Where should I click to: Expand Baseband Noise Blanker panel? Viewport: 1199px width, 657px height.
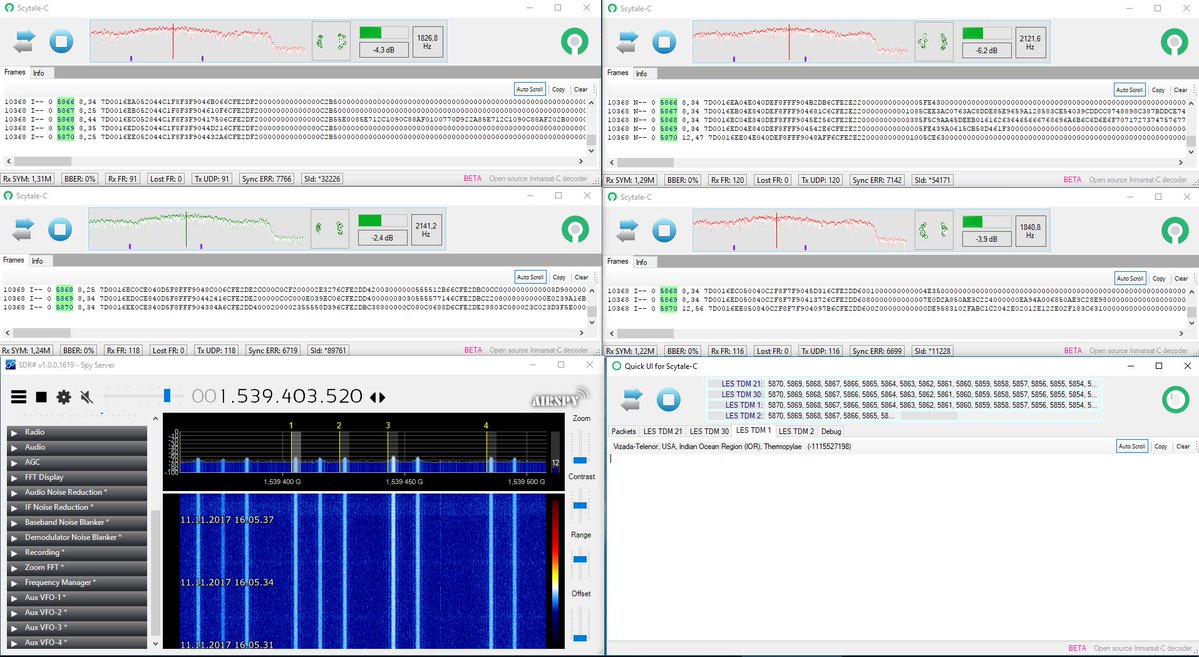click(x=76, y=522)
